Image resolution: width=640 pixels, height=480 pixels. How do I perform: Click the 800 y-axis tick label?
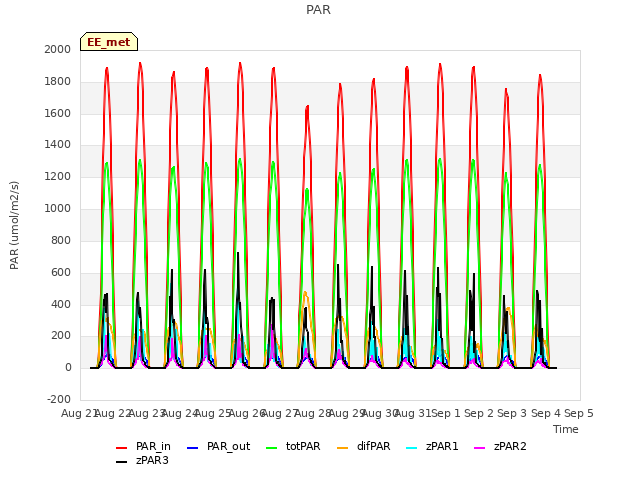click(61, 240)
